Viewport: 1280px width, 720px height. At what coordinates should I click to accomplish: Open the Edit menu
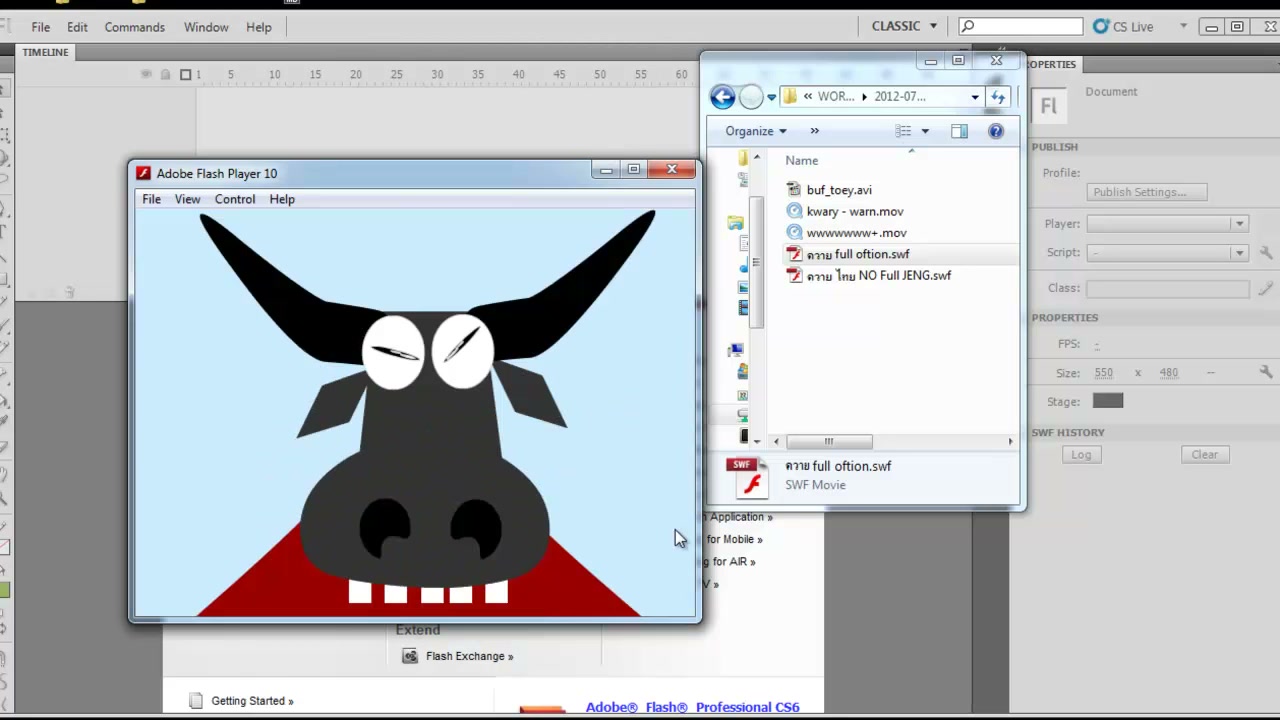point(77,27)
